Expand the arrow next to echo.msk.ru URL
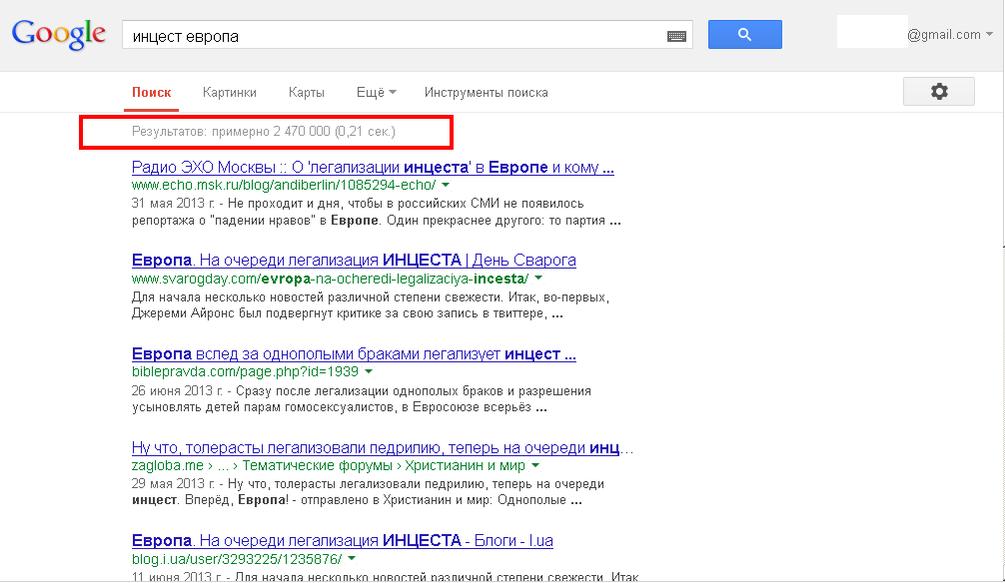Image resolution: width=1005 pixels, height=583 pixels. (x=446, y=185)
